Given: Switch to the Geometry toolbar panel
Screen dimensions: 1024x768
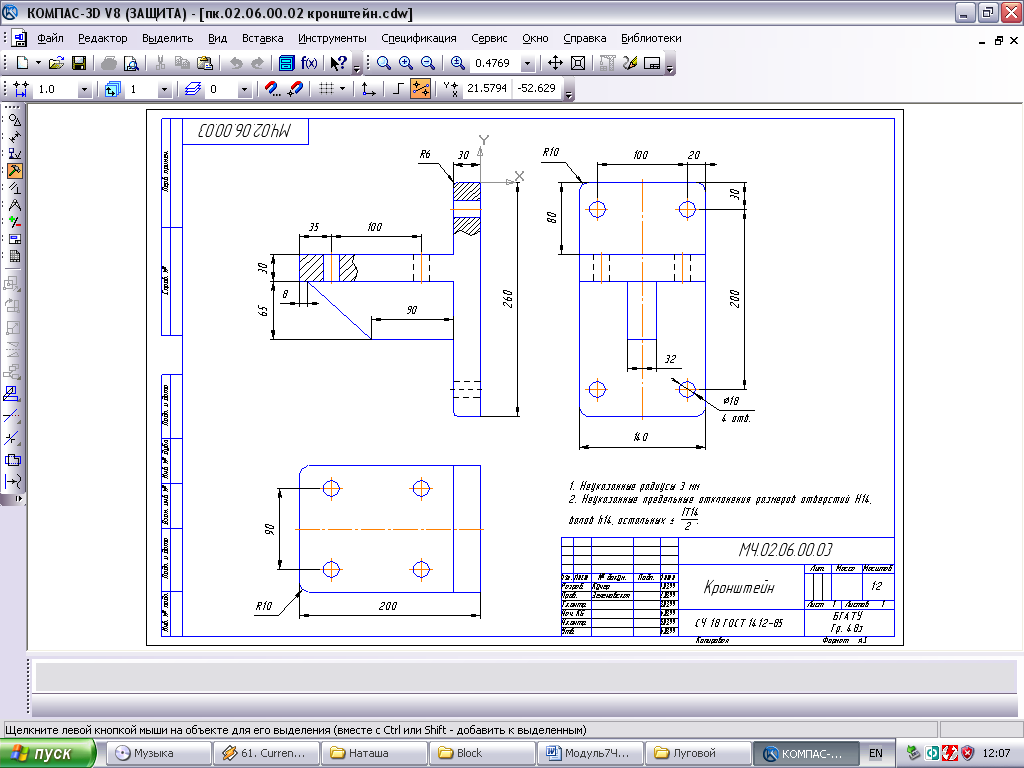Looking at the screenshot, I should (14, 120).
